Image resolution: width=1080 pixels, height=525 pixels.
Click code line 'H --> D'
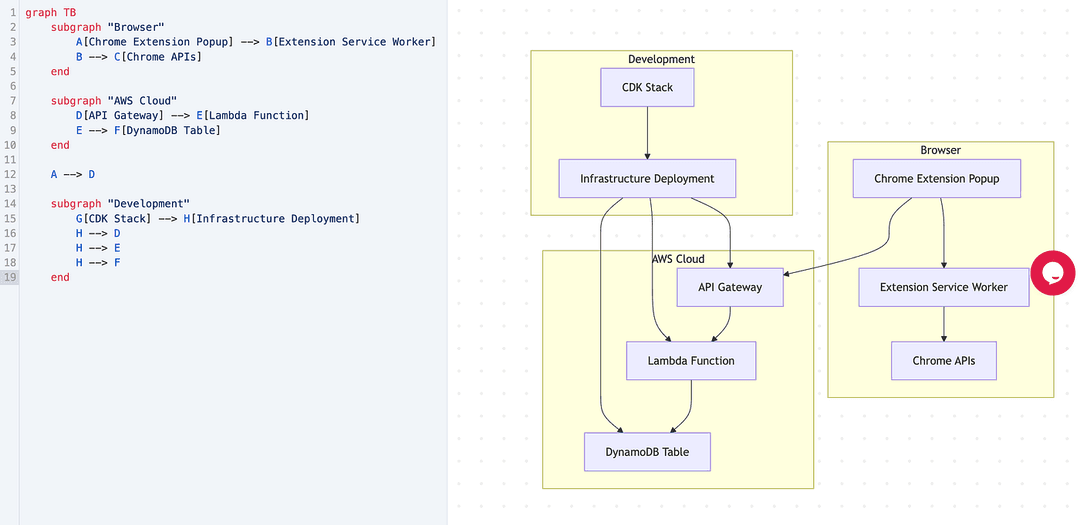[98, 233]
